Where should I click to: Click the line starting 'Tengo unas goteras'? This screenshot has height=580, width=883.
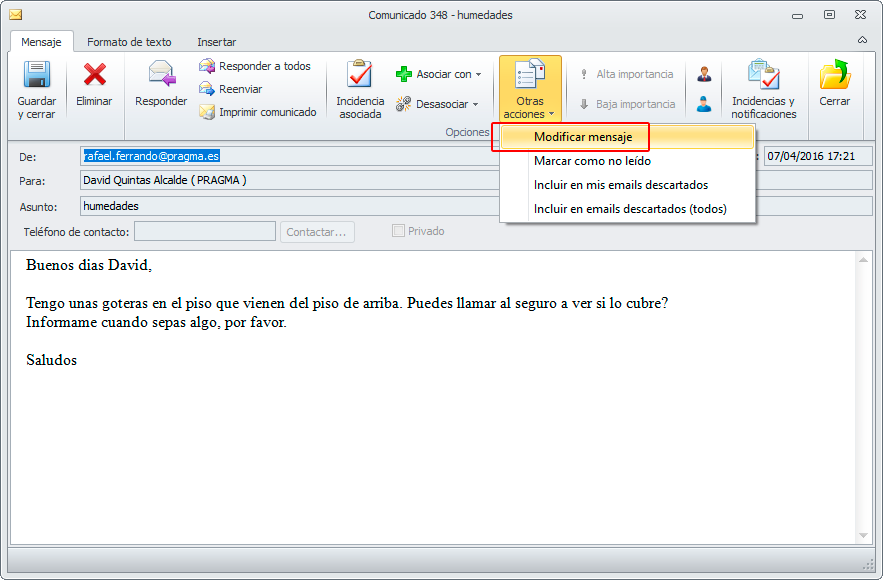(347, 303)
